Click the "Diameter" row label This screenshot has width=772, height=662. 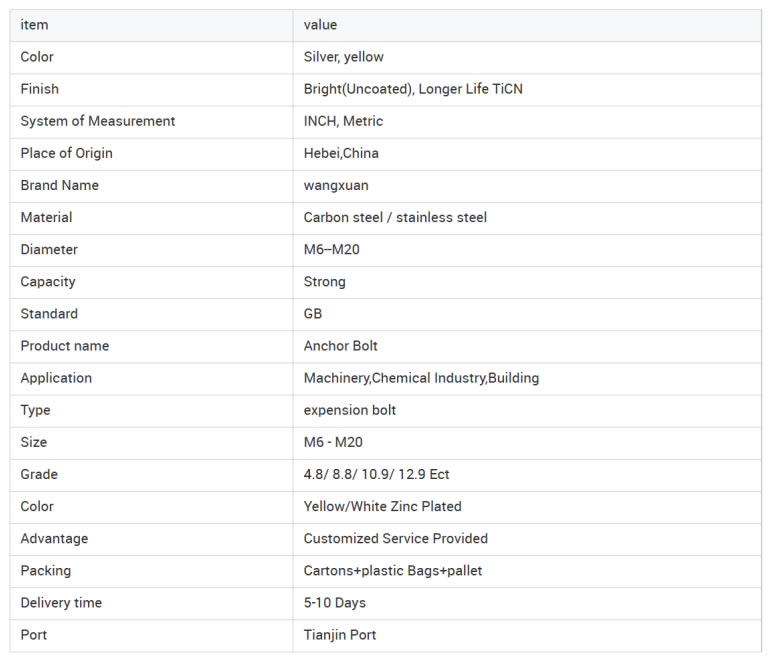(x=49, y=249)
